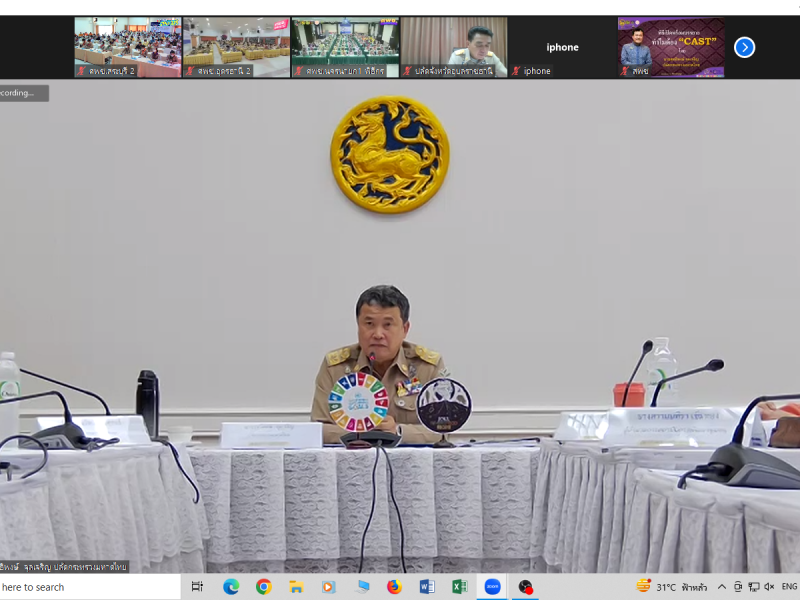
Task: Click the Windows taskbar search box
Action: (x=80, y=587)
